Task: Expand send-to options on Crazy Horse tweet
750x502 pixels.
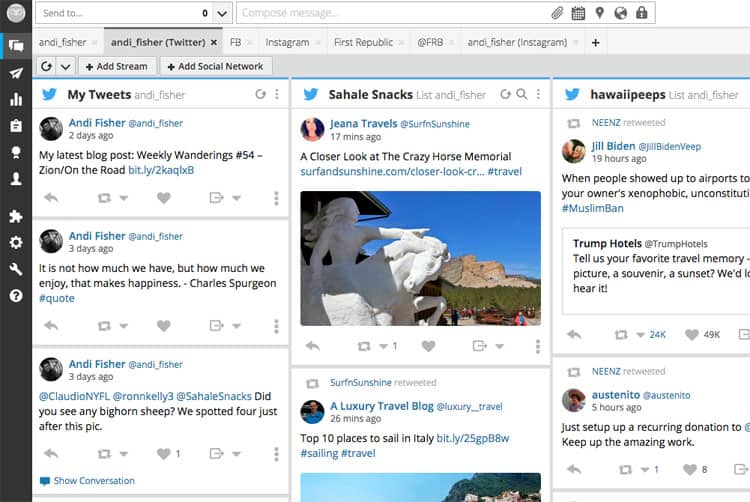Action: 499,346
